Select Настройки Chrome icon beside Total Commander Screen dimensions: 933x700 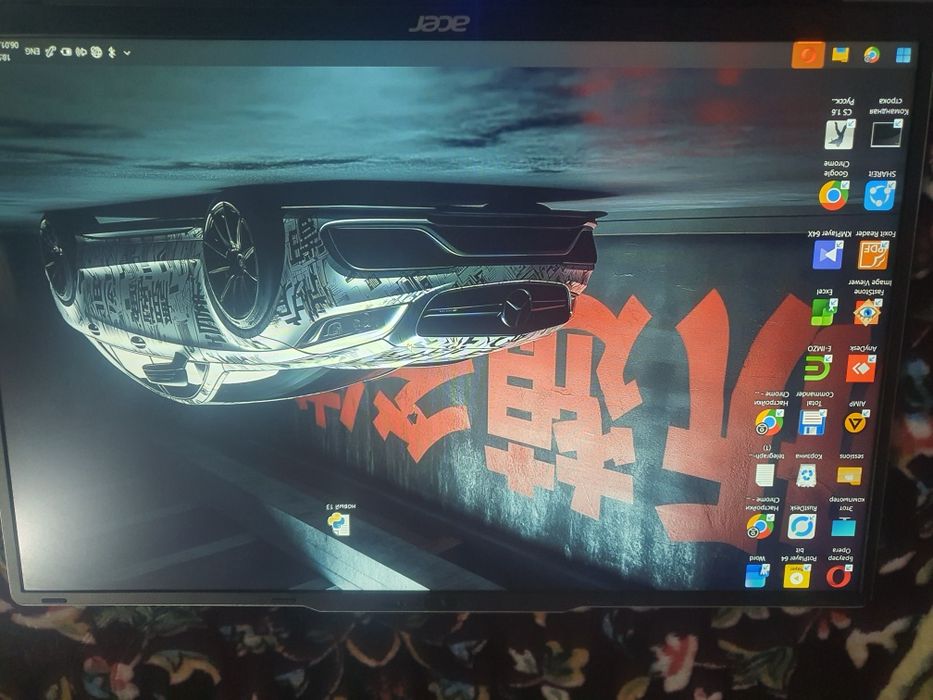coord(769,423)
